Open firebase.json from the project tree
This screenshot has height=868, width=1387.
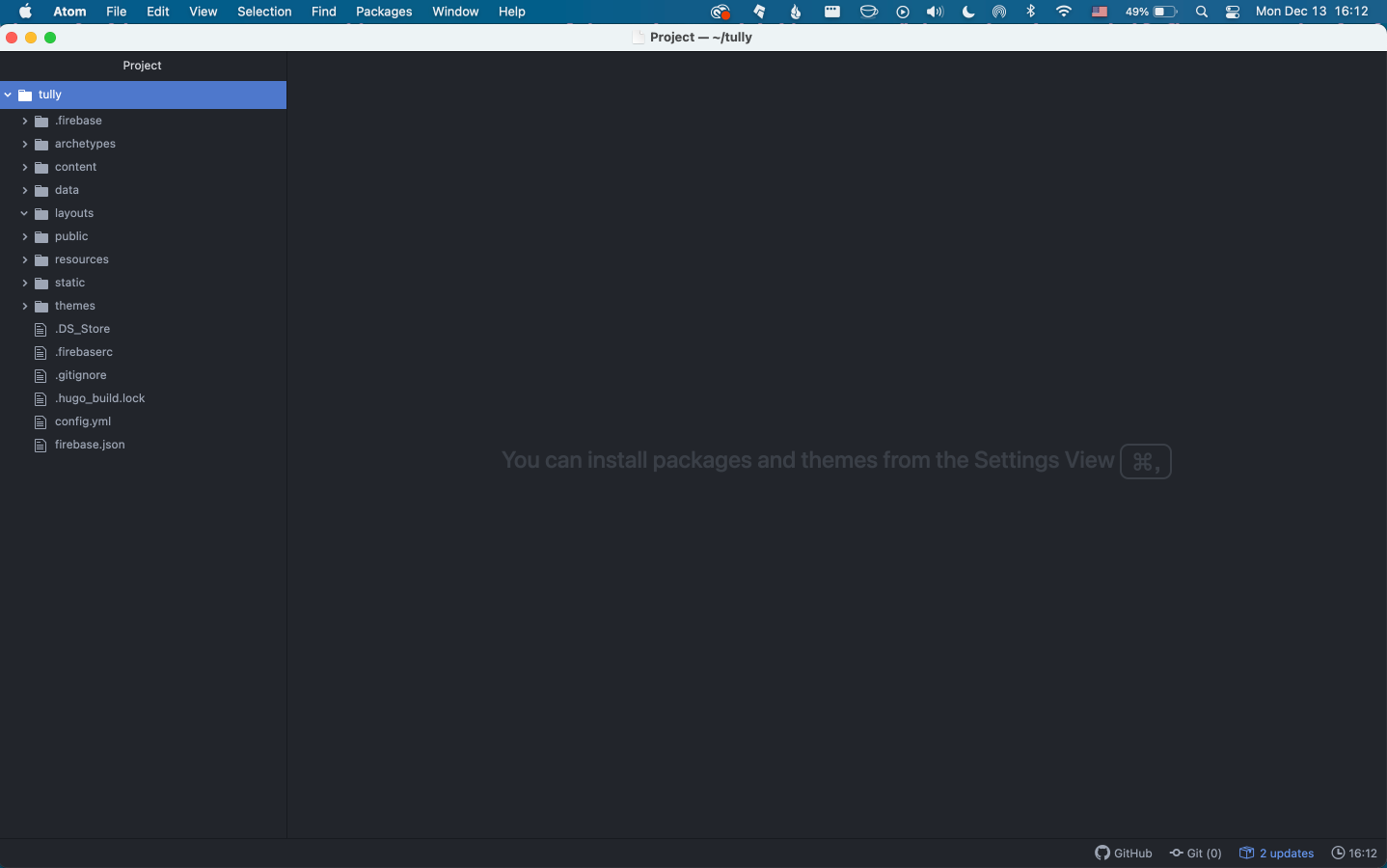[x=90, y=445]
